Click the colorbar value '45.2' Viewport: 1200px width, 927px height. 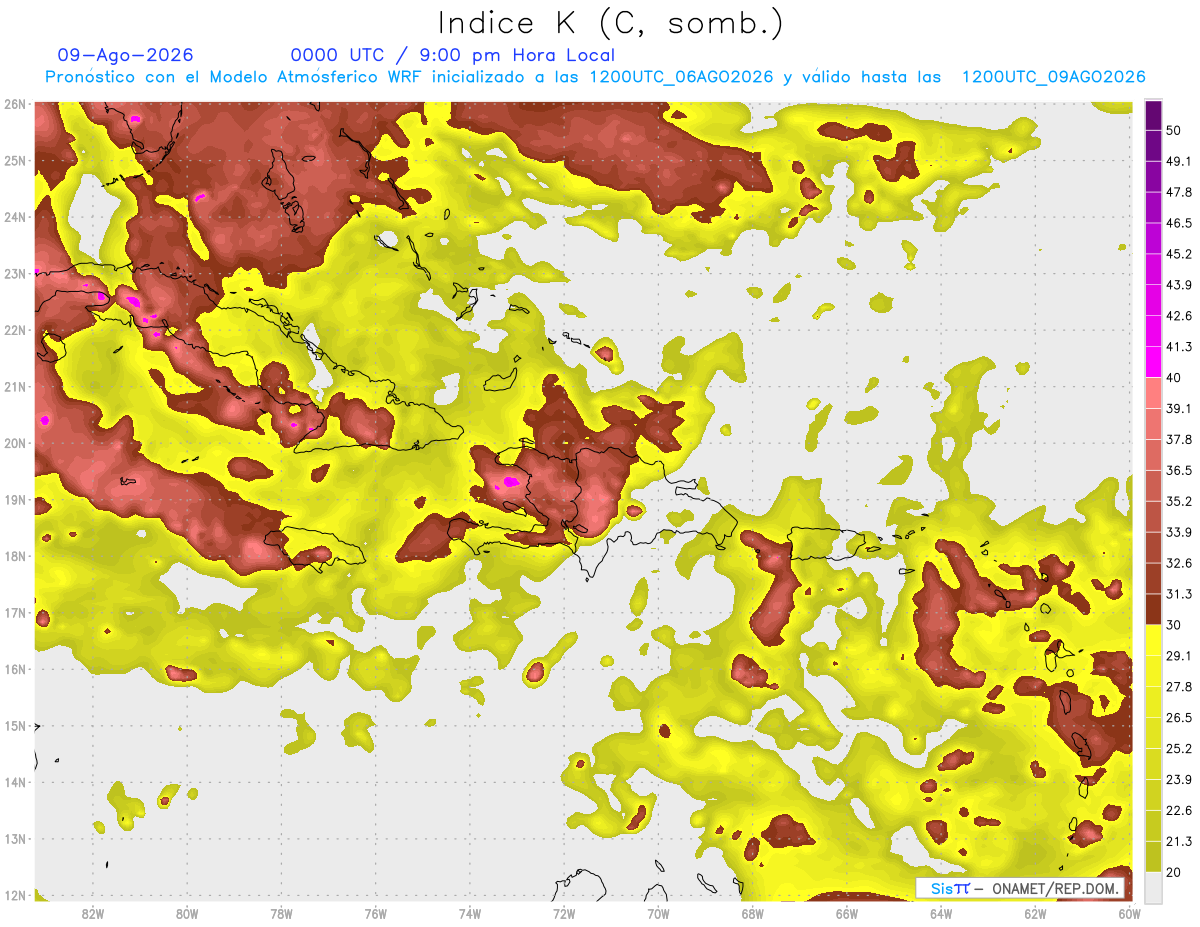(x=1180, y=254)
